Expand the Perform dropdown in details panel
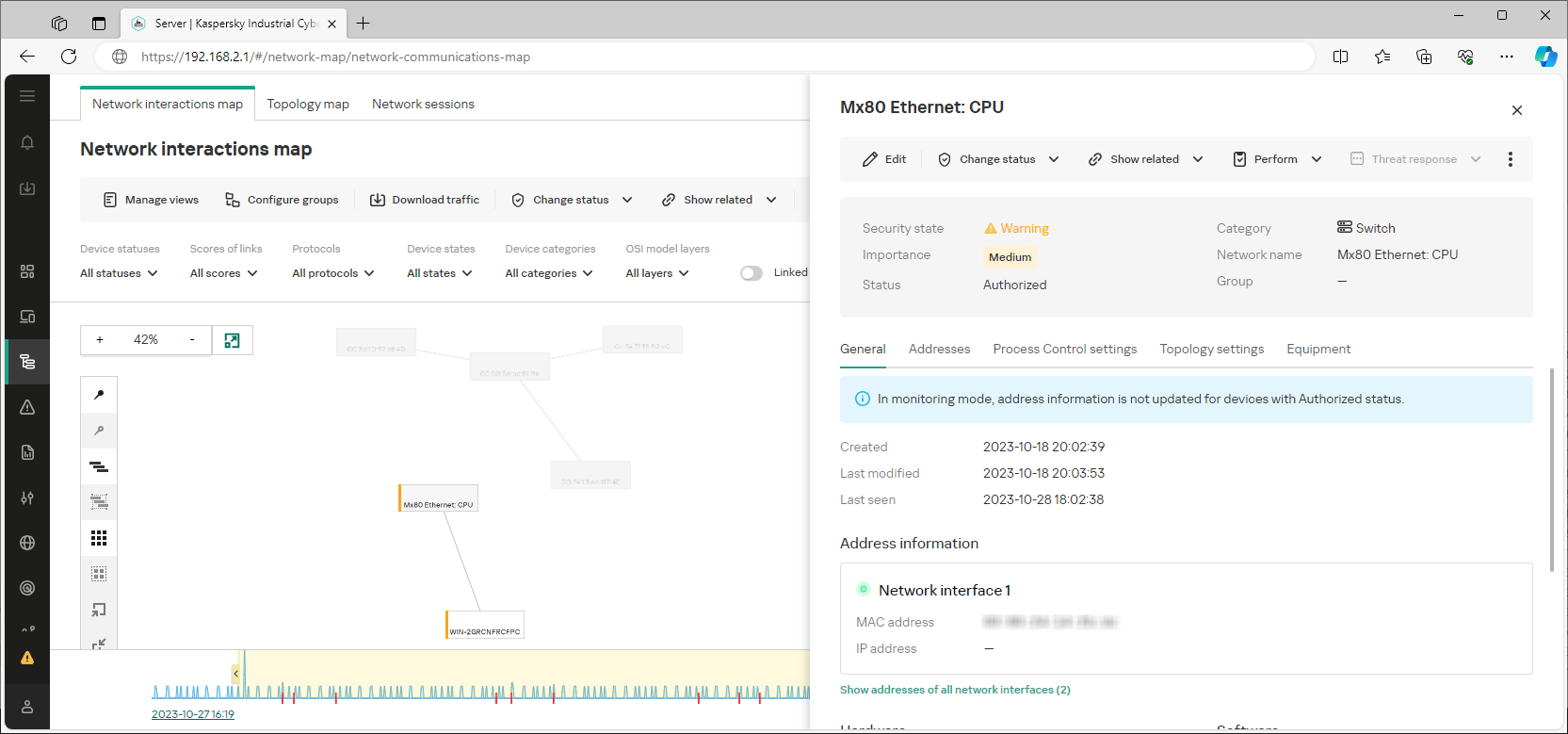Viewport: 1568px width, 734px height. click(1277, 159)
